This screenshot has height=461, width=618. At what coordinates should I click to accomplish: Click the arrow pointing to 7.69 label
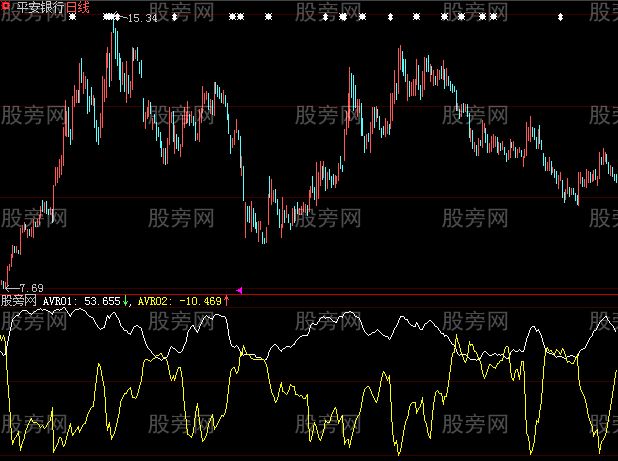click(10, 287)
